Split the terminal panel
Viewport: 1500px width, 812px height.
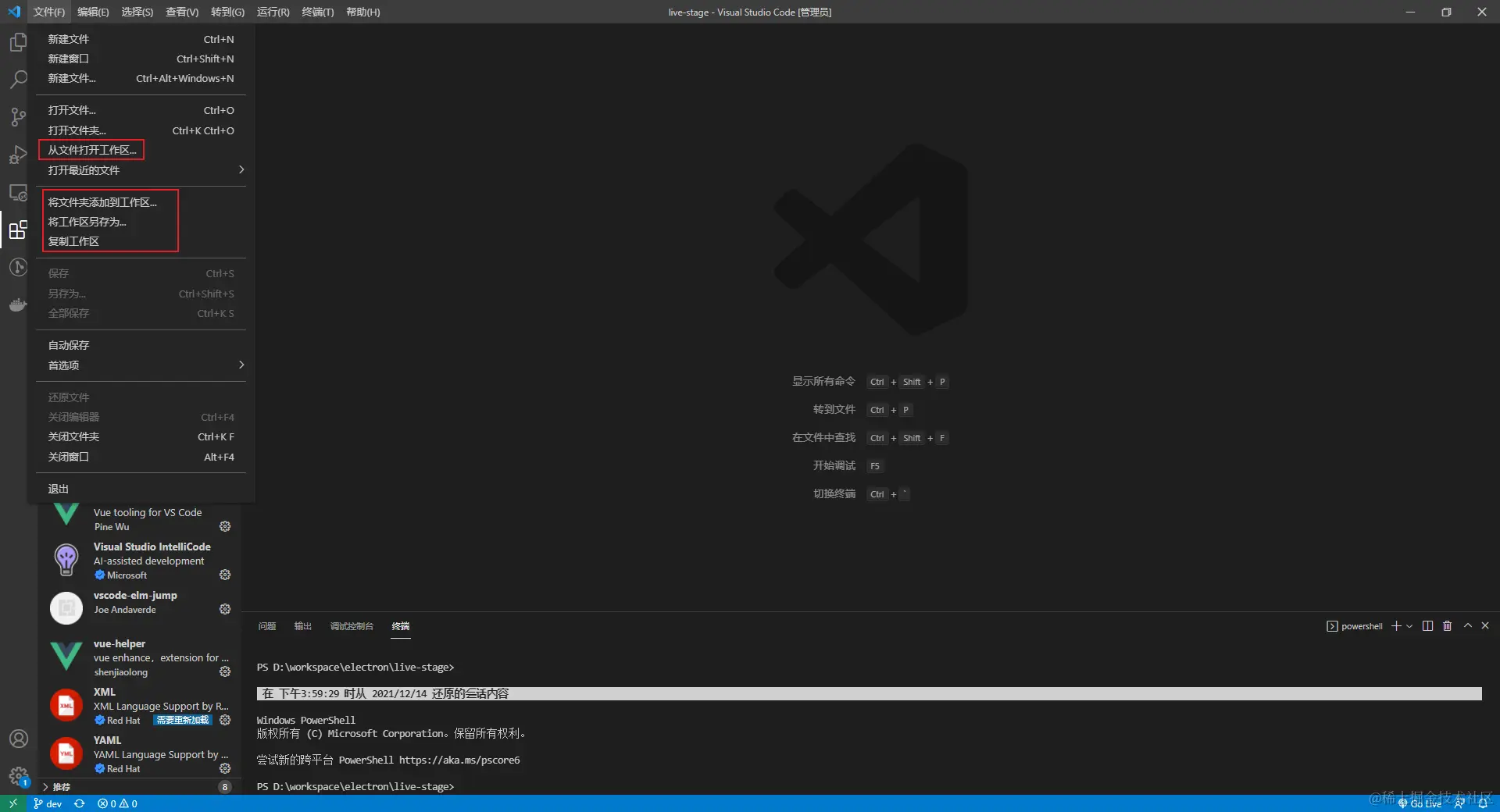tap(1428, 626)
